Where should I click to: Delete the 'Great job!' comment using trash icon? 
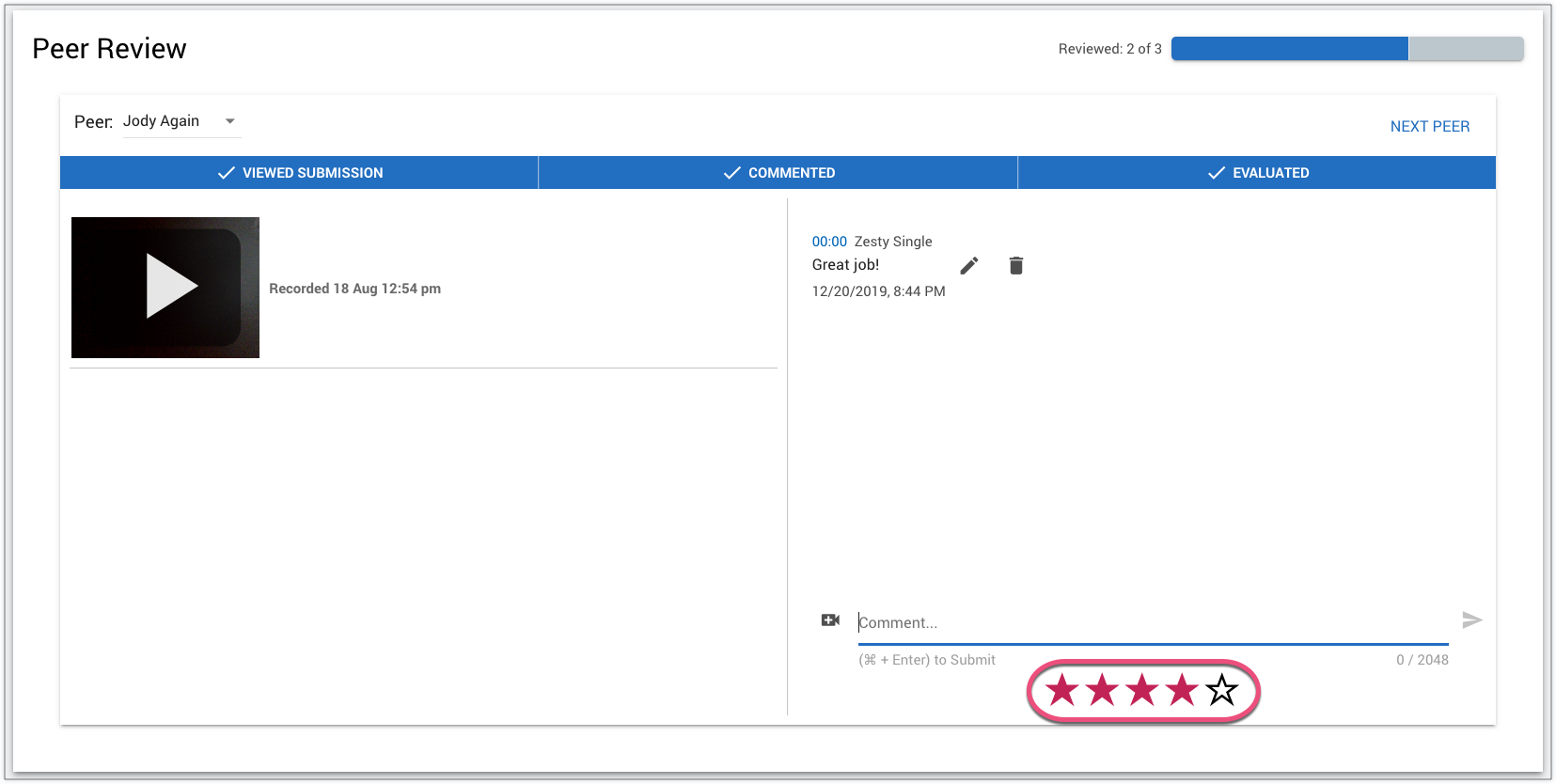point(1015,266)
